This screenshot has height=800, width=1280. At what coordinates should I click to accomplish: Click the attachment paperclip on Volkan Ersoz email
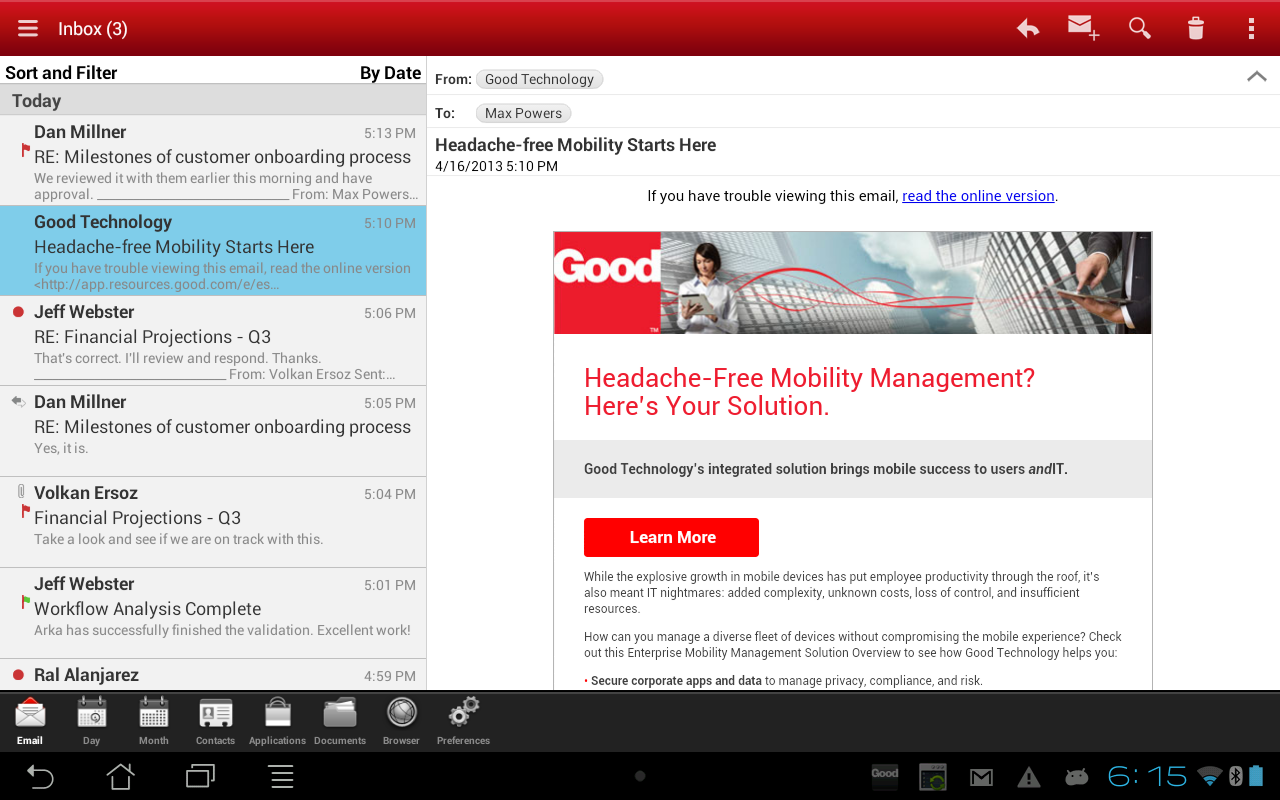click(x=21, y=491)
